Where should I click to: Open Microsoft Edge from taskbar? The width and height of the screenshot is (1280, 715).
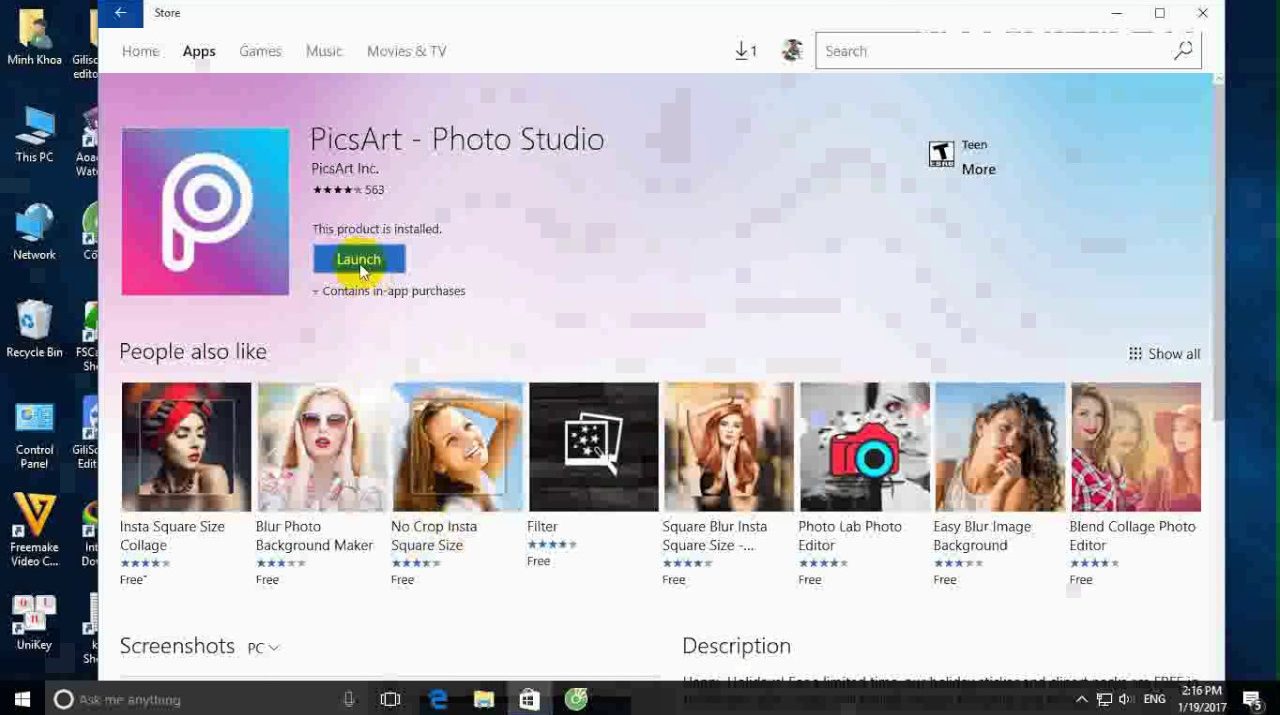(438, 699)
